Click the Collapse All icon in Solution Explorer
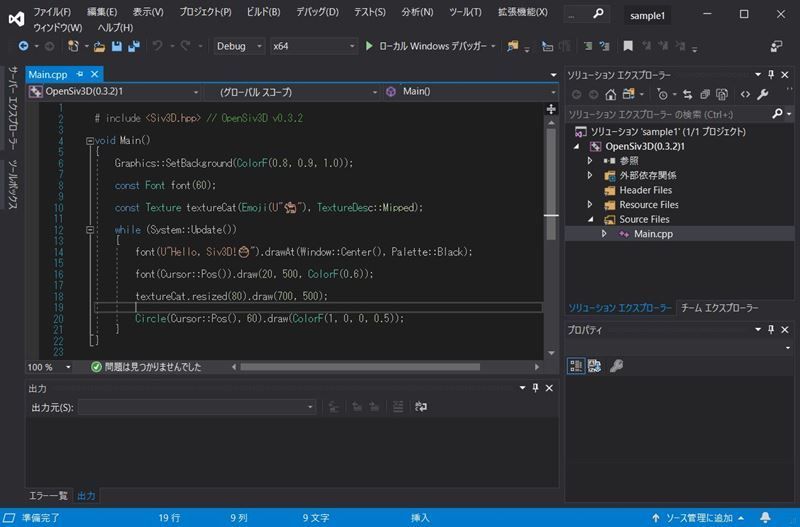Viewport: 800px width, 527px height. (x=705, y=94)
